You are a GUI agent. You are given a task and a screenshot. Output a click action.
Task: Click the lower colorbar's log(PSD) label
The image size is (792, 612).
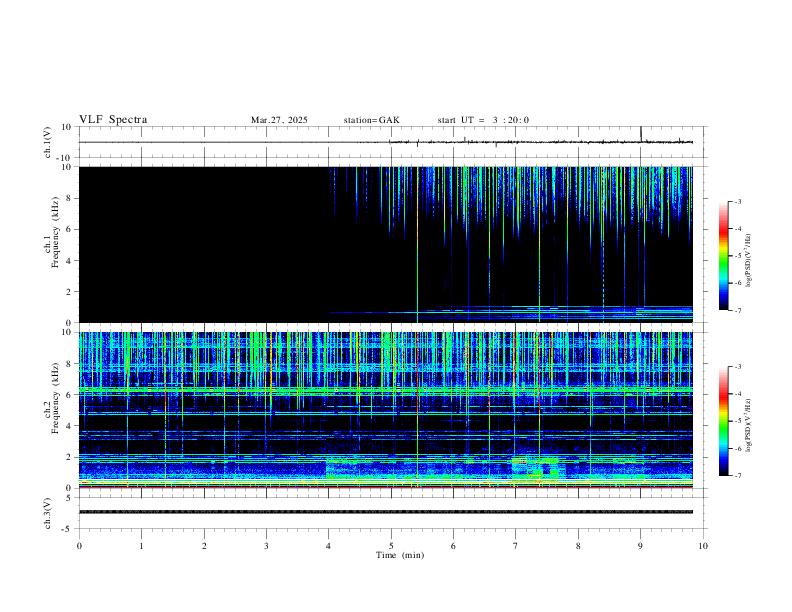(748, 425)
